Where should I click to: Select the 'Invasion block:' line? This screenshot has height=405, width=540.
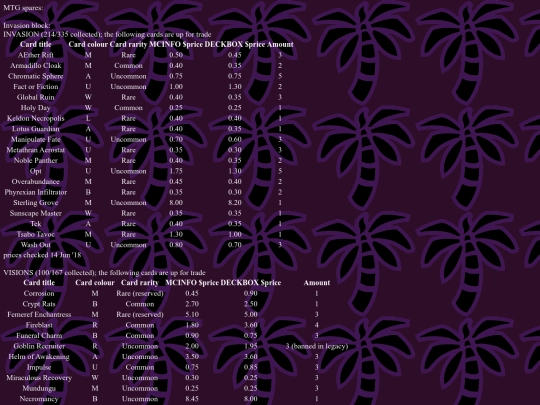(27, 25)
